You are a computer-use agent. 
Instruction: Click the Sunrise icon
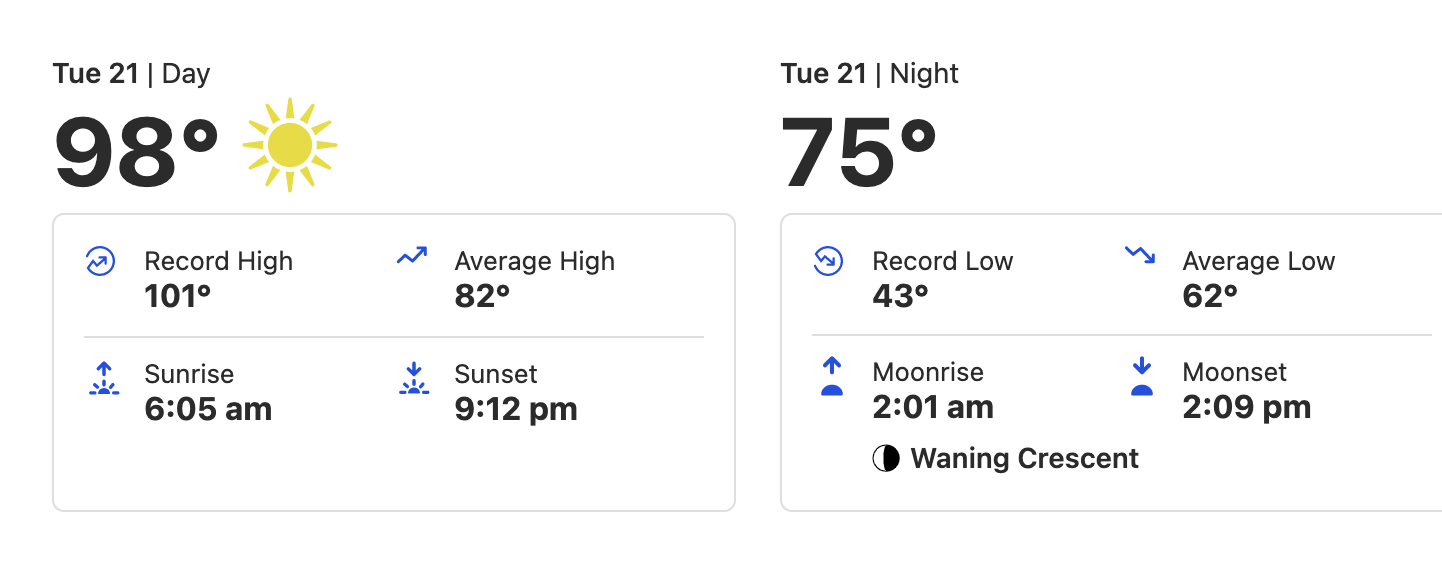point(103,378)
